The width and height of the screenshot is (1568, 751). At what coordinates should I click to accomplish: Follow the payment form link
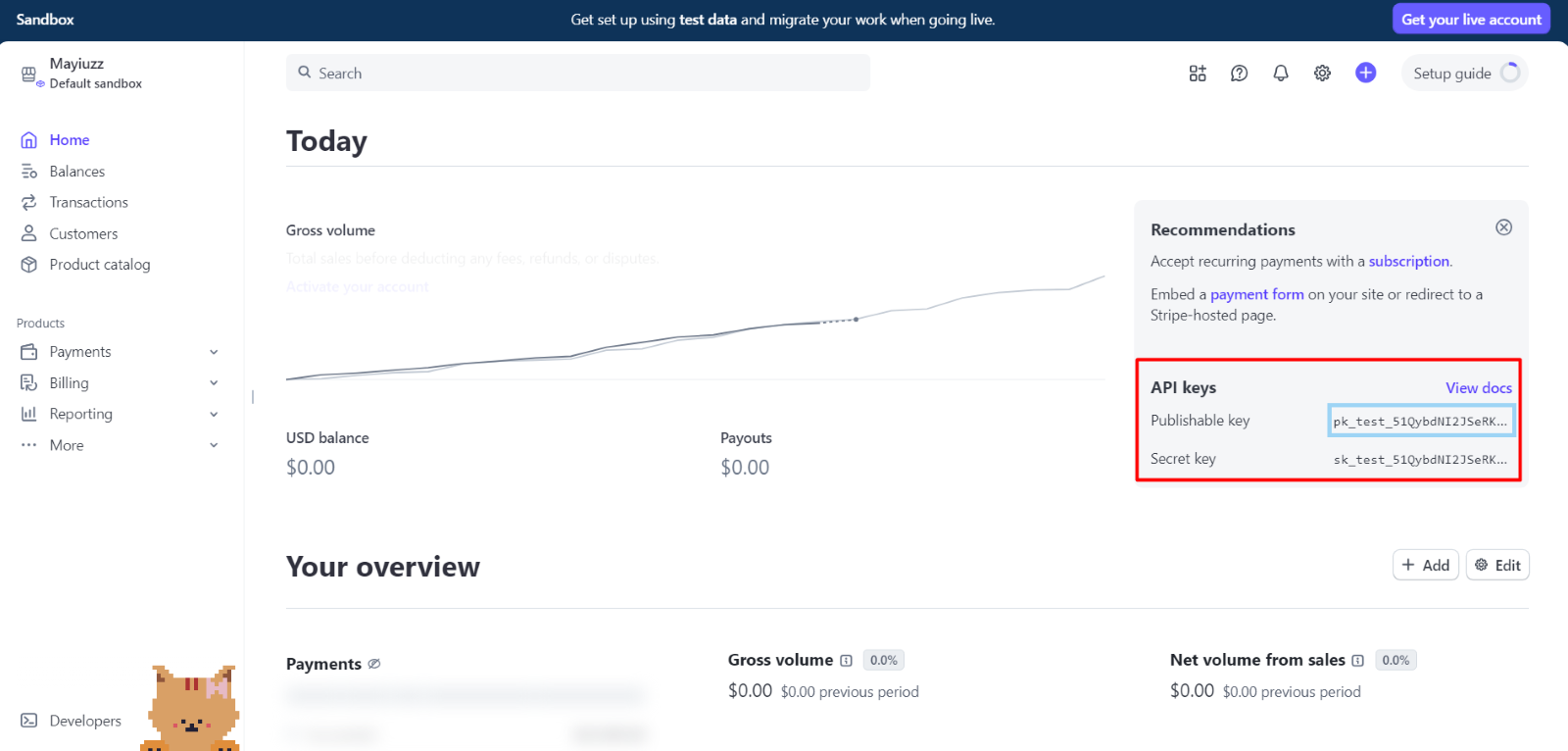1256,294
